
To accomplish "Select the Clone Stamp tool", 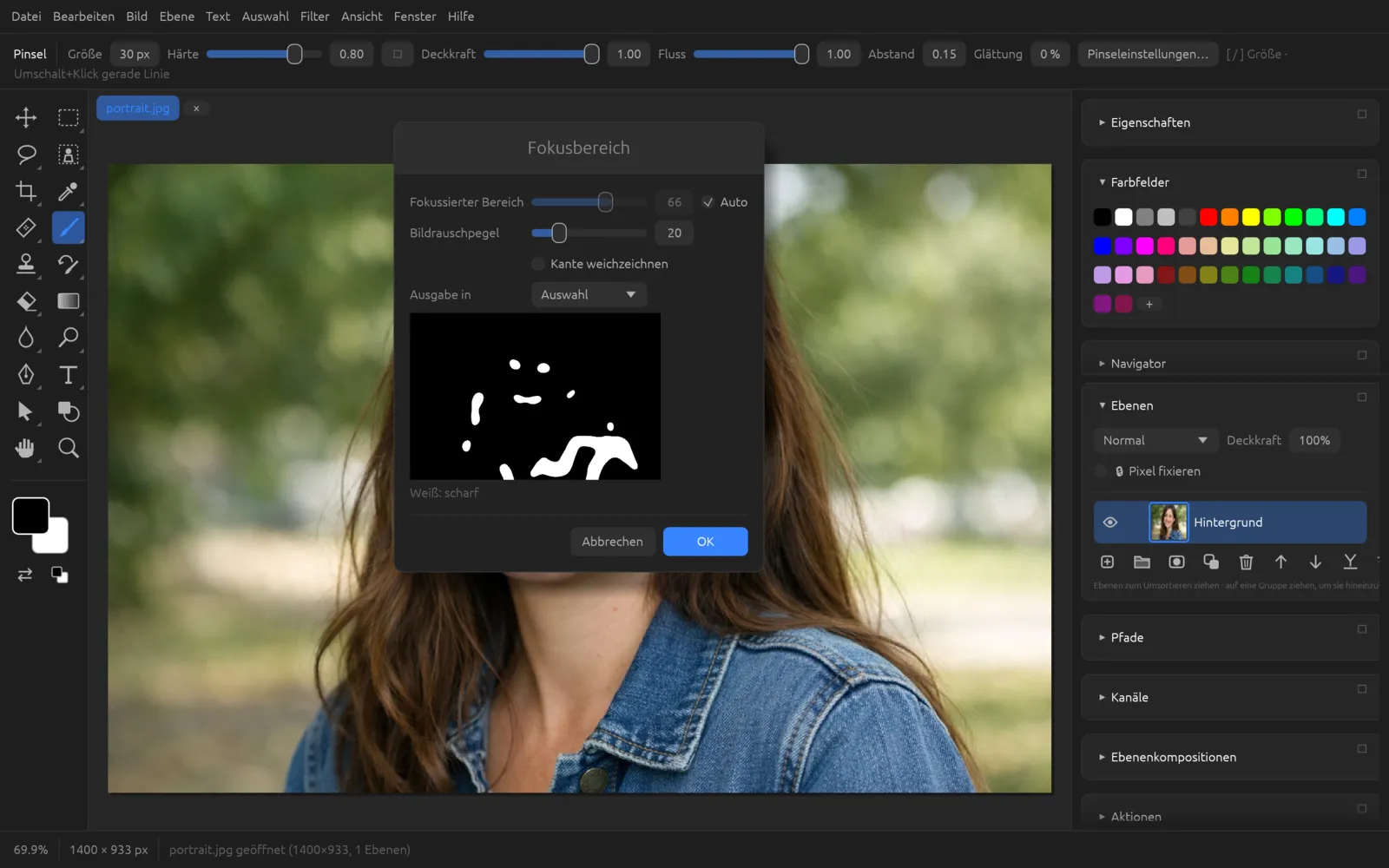I will pyautogui.click(x=26, y=264).
